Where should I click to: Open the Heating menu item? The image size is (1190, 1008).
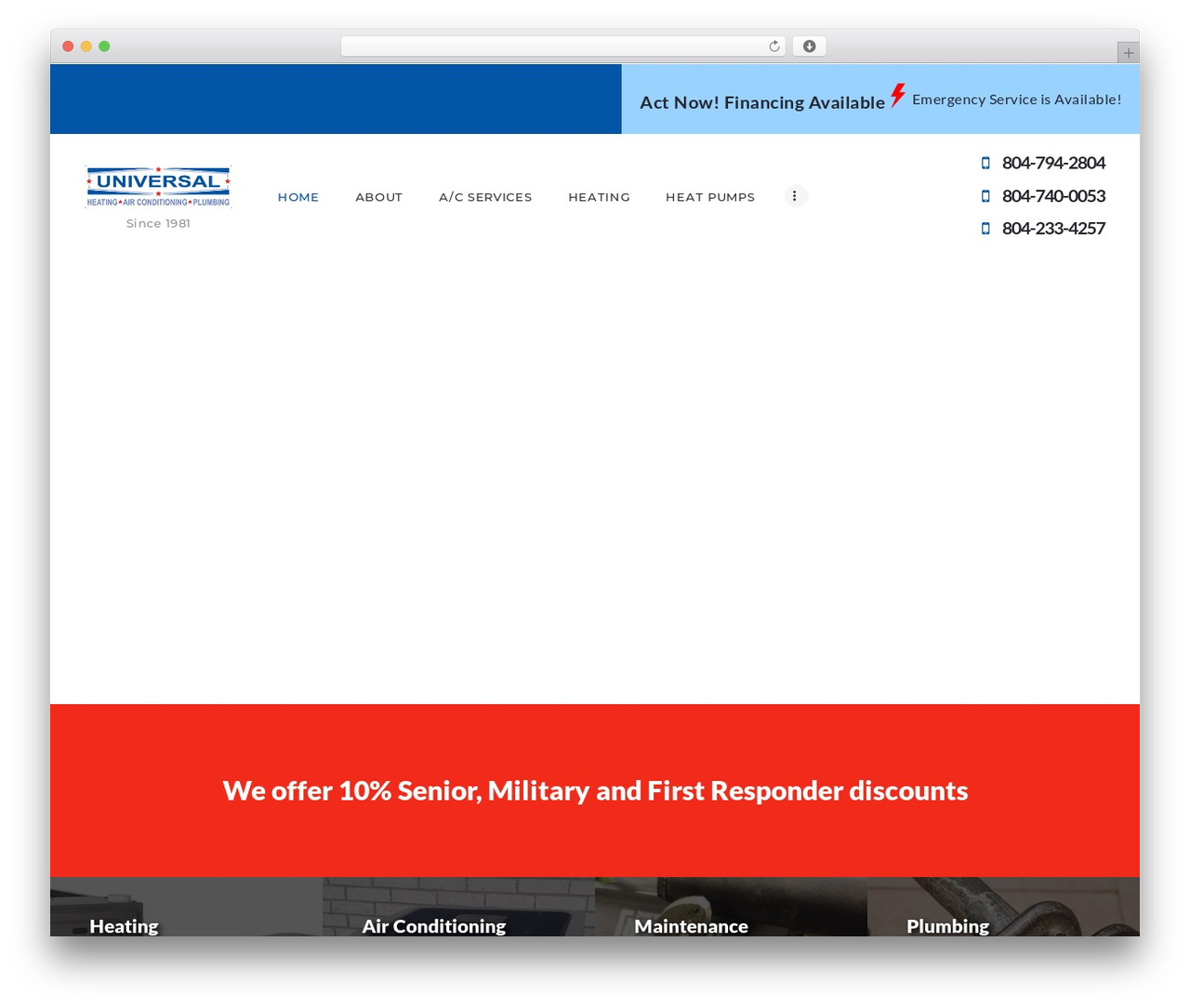point(600,197)
